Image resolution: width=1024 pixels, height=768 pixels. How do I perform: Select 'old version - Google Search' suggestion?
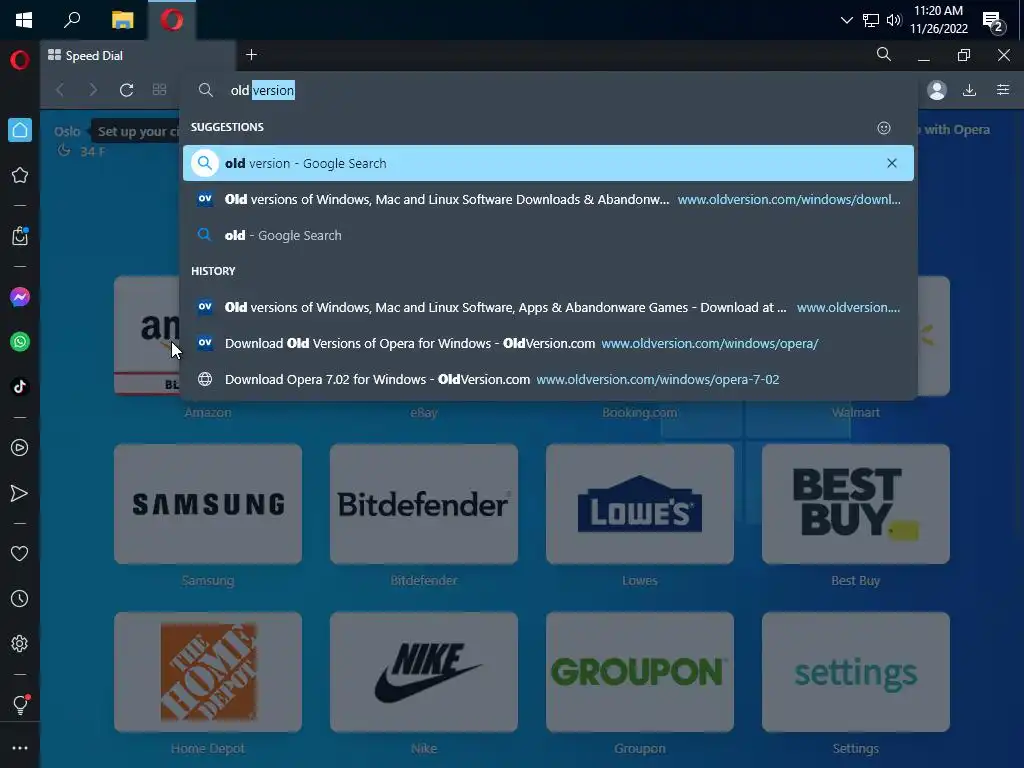tap(548, 163)
